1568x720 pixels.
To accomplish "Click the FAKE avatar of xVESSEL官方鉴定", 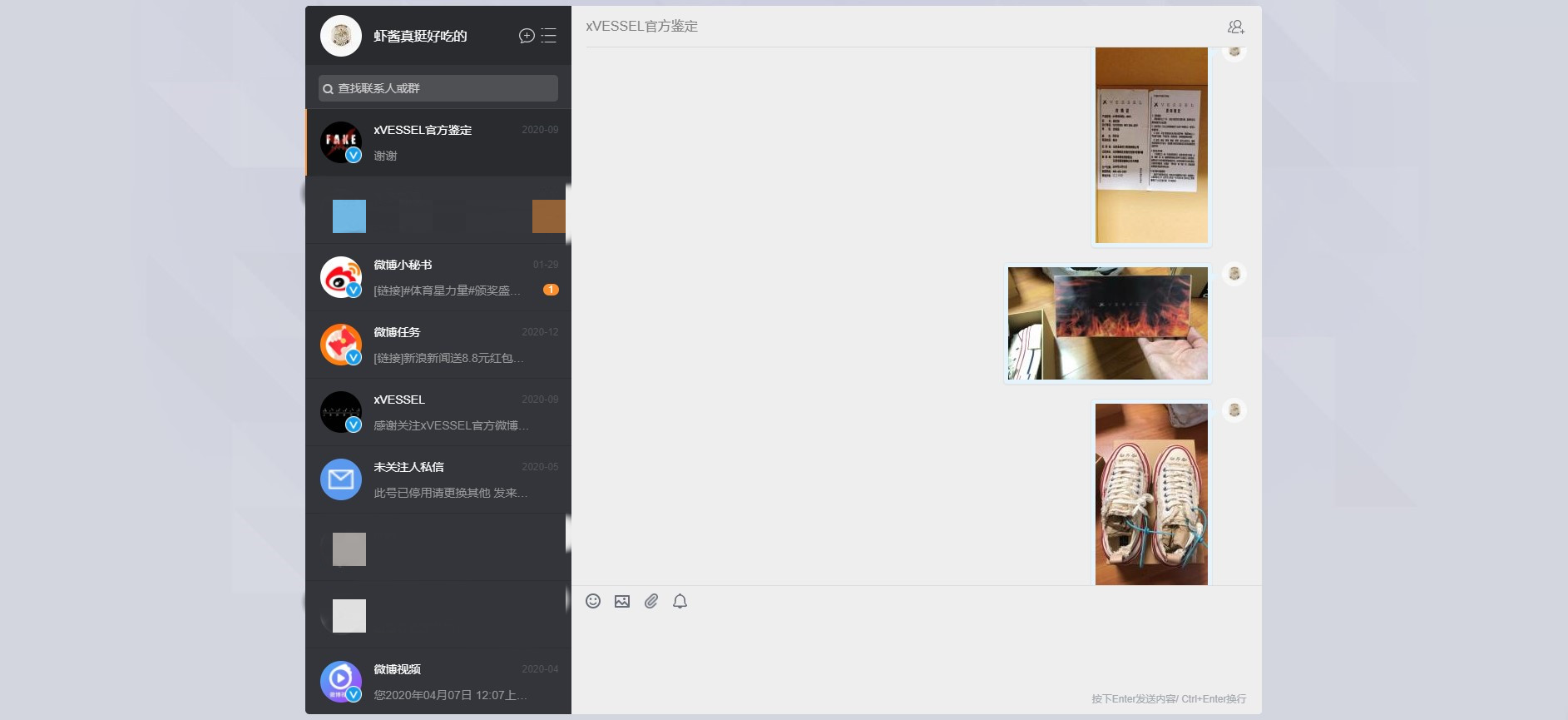I will tap(341, 142).
